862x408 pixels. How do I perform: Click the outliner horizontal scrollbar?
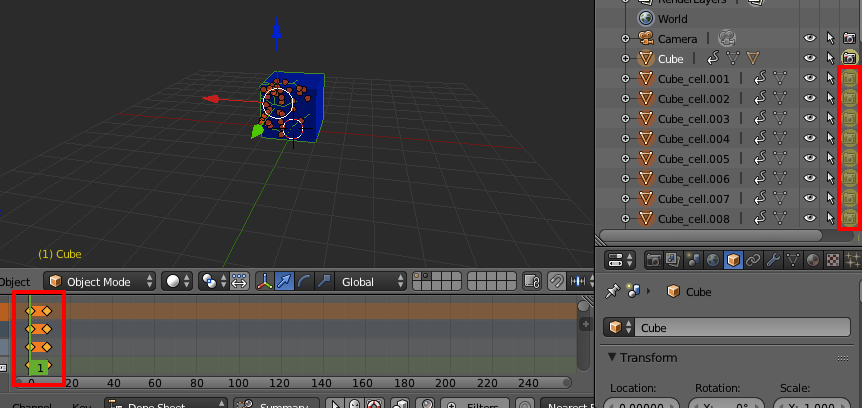tap(711, 235)
